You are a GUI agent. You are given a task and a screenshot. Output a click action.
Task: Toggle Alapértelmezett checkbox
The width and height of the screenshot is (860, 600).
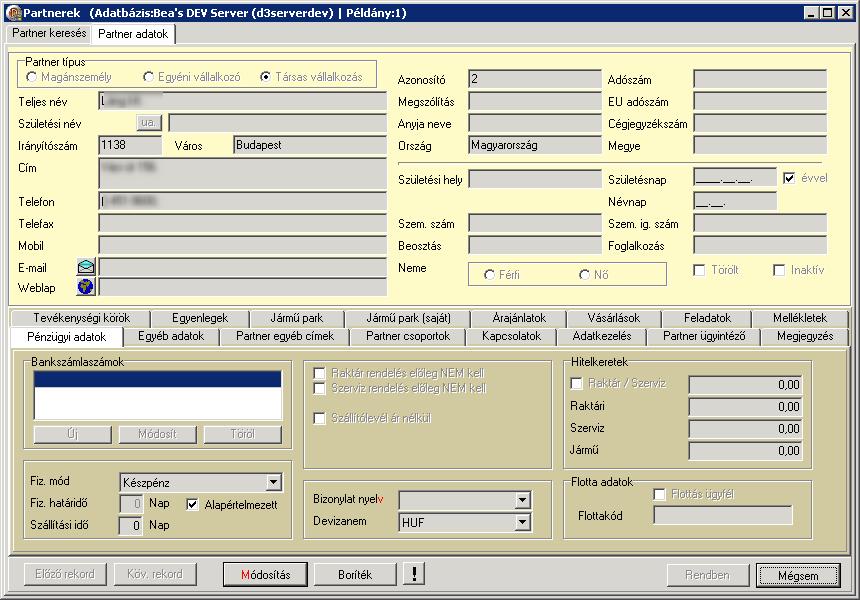click(x=192, y=505)
